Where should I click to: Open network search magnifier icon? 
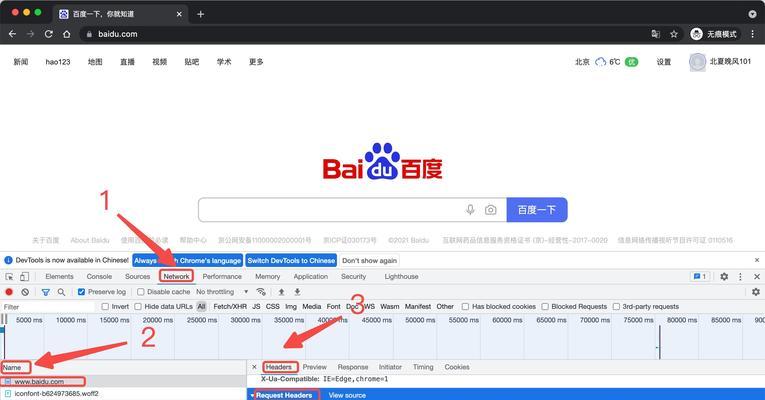61,292
